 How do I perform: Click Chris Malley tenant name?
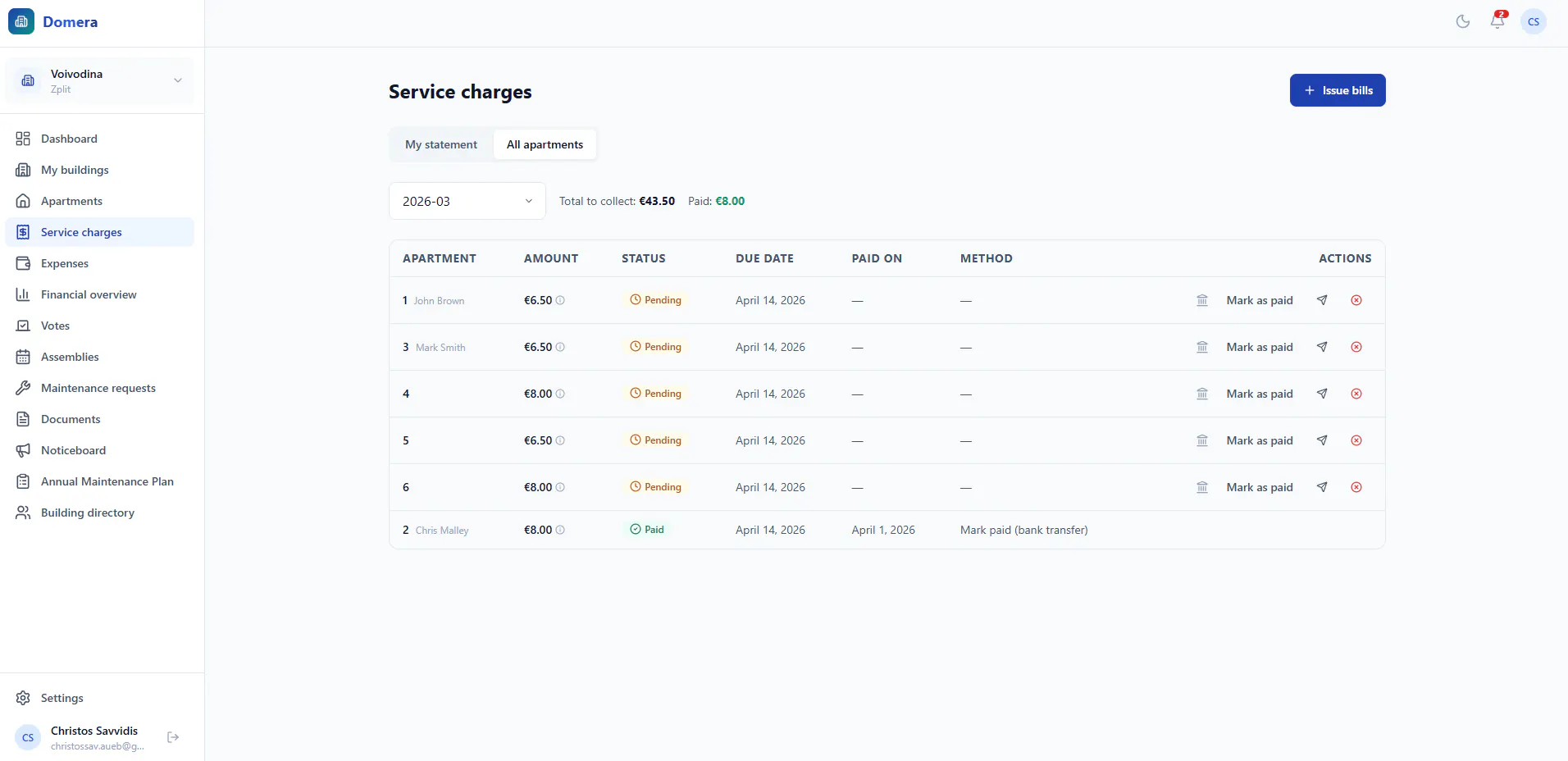click(442, 531)
